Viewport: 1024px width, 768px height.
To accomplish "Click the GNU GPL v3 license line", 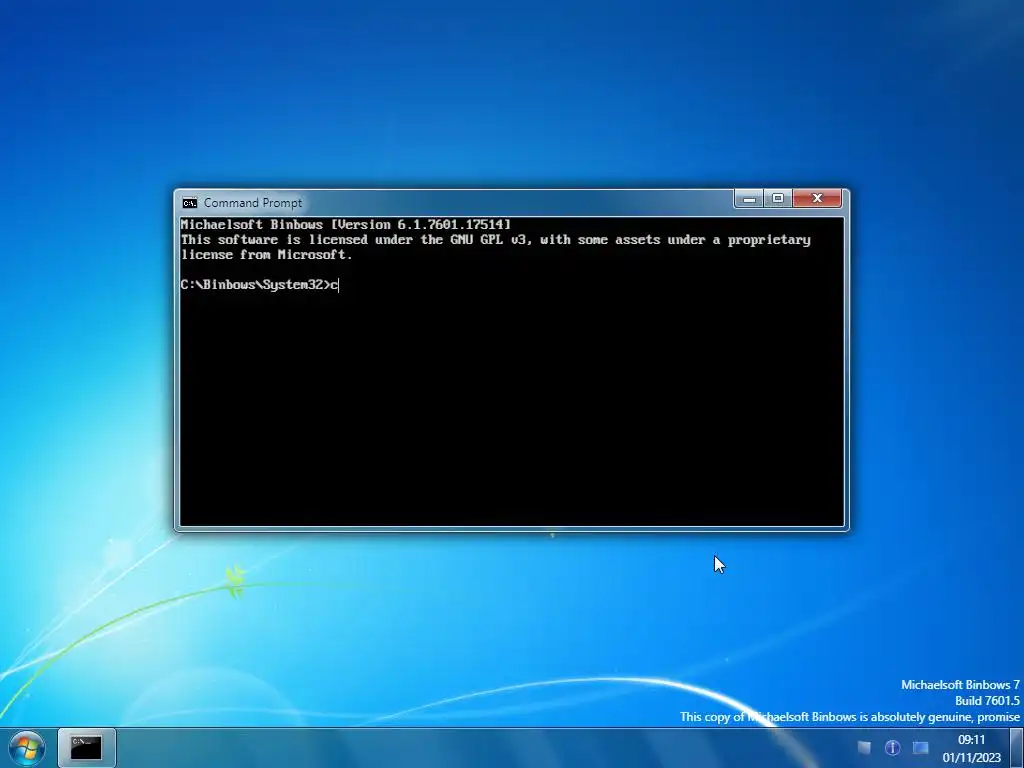I will (496, 240).
